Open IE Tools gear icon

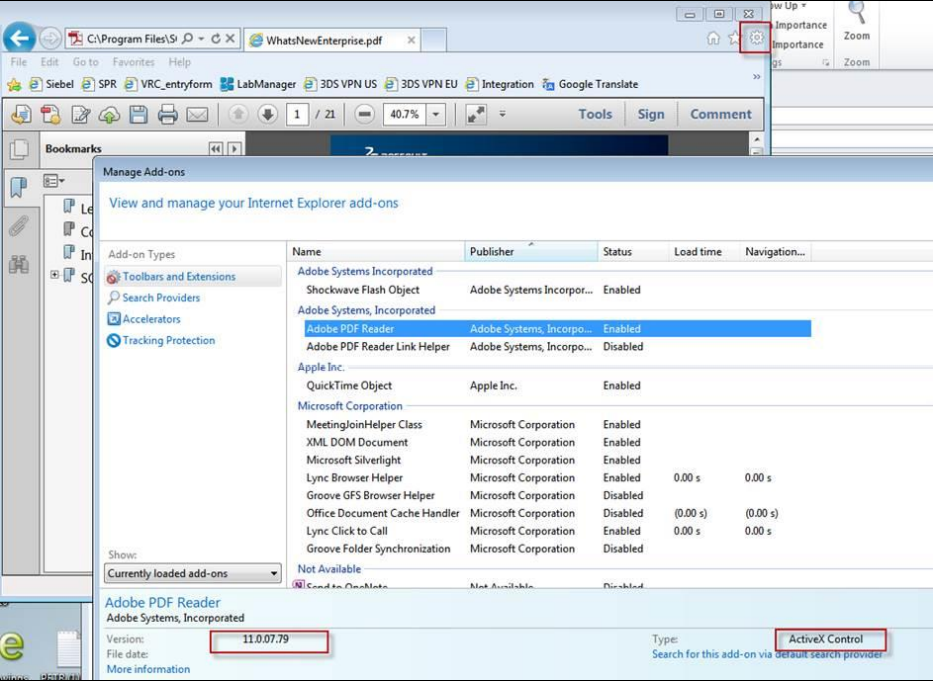click(756, 37)
